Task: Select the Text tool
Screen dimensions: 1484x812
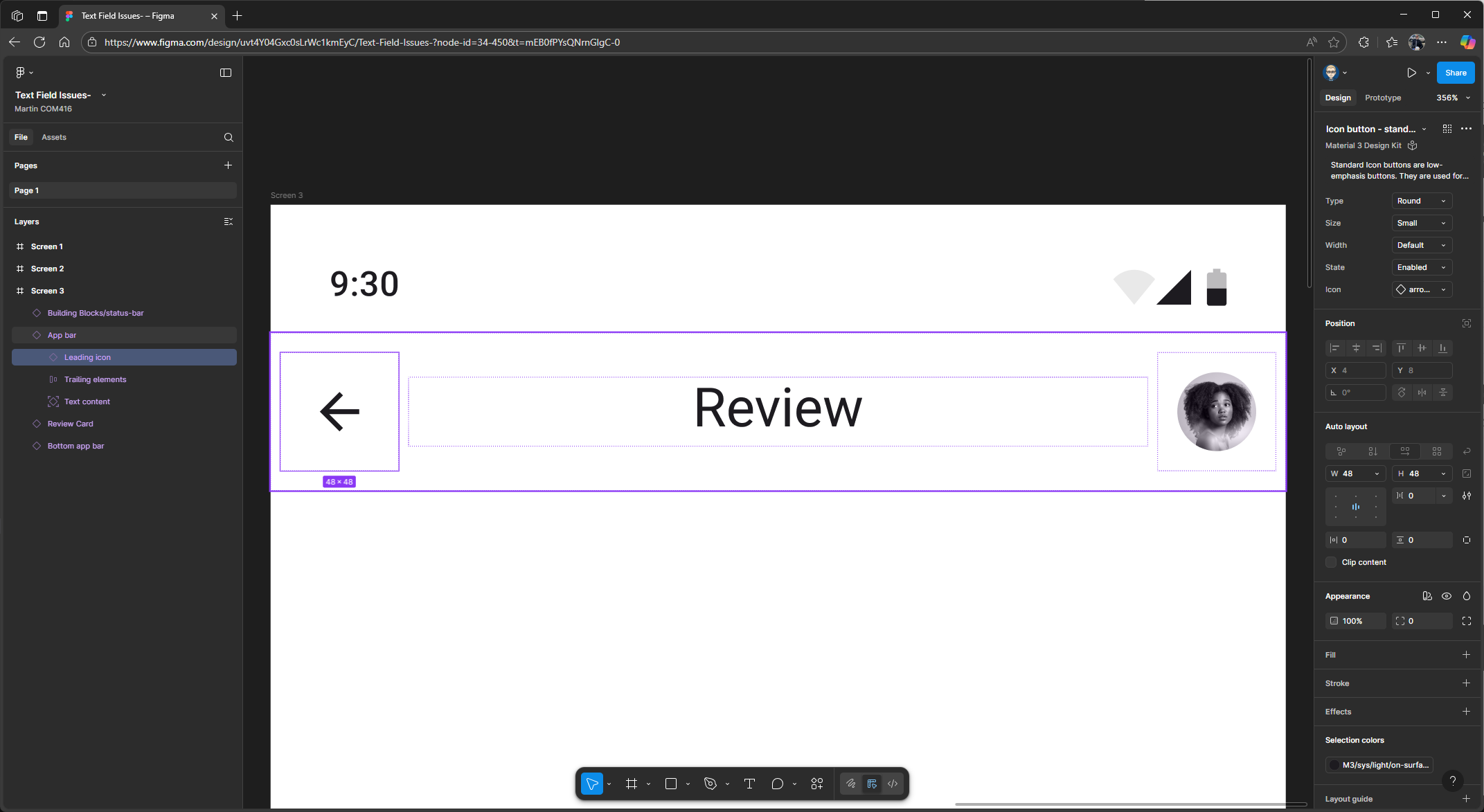Action: pos(749,784)
